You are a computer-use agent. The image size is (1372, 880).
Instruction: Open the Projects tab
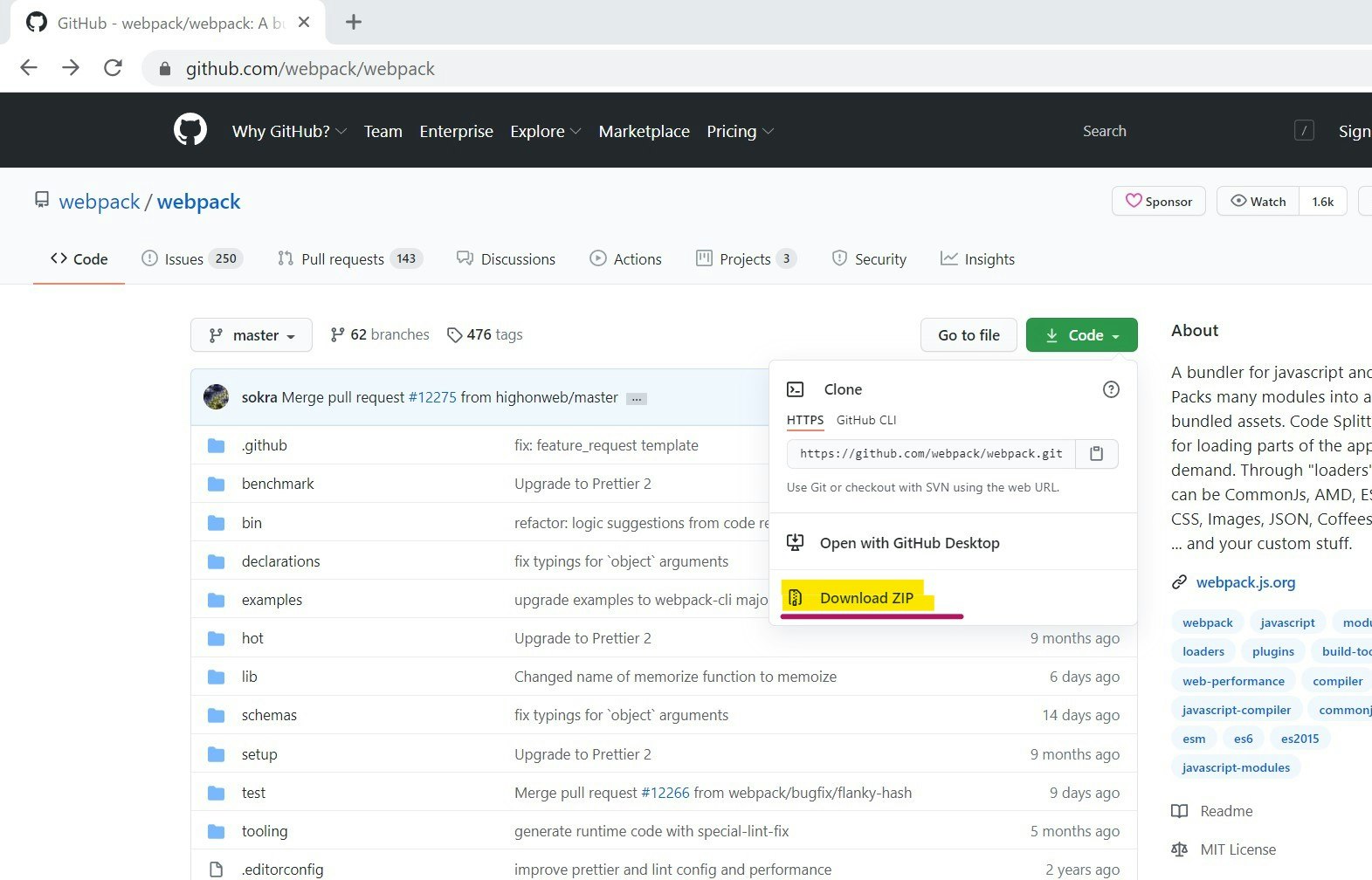click(746, 258)
